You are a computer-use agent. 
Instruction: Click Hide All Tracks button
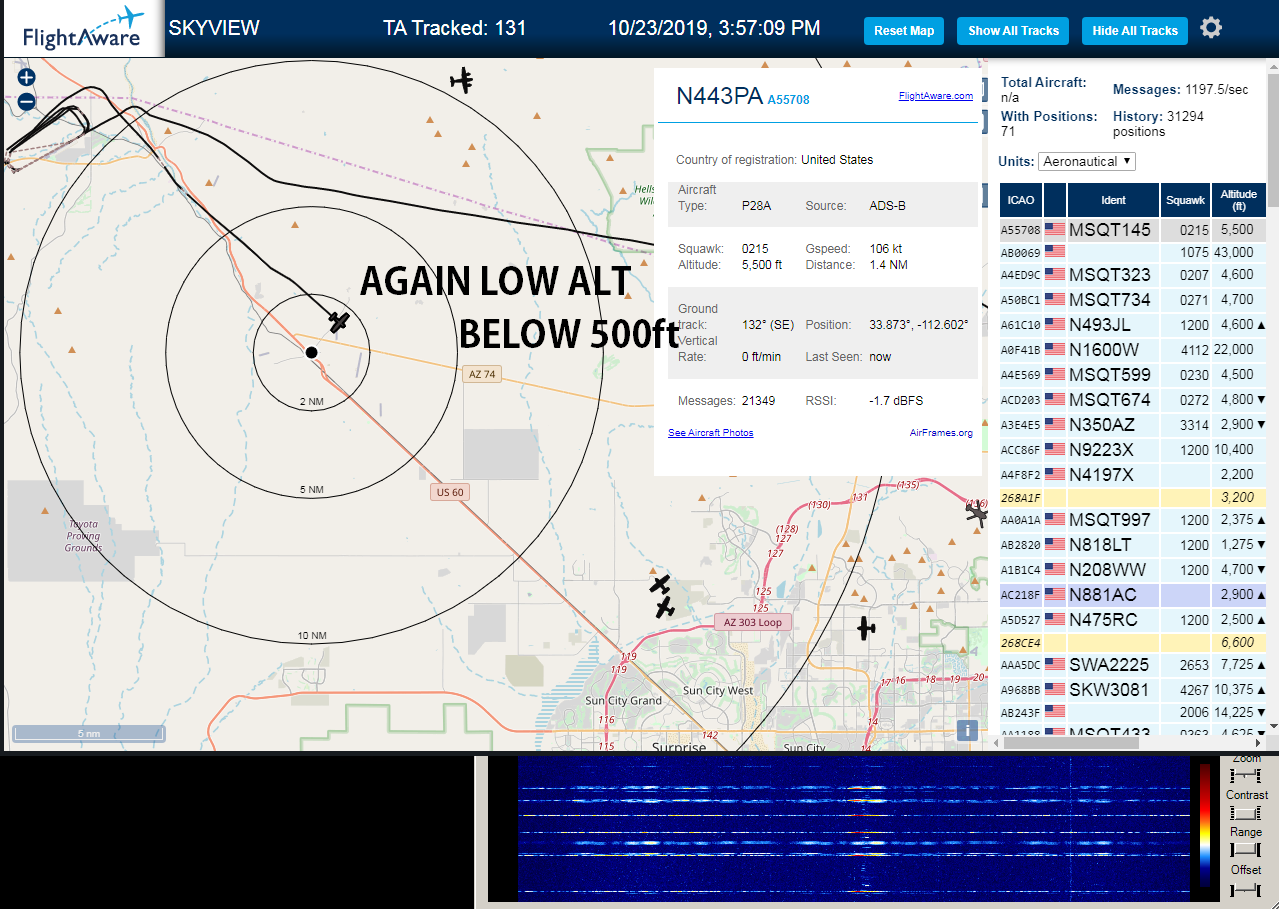pos(1135,31)
